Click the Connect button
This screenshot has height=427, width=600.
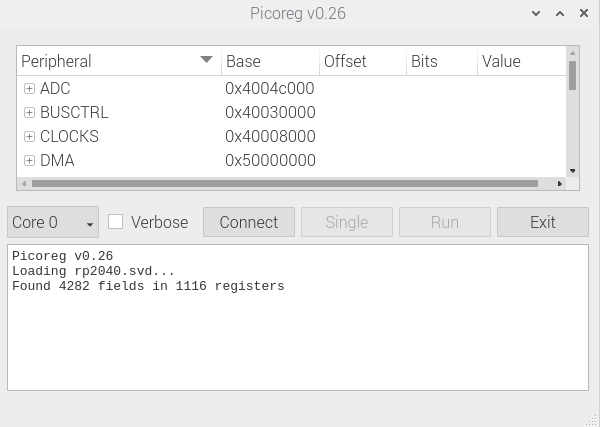[x=248, y=222]
